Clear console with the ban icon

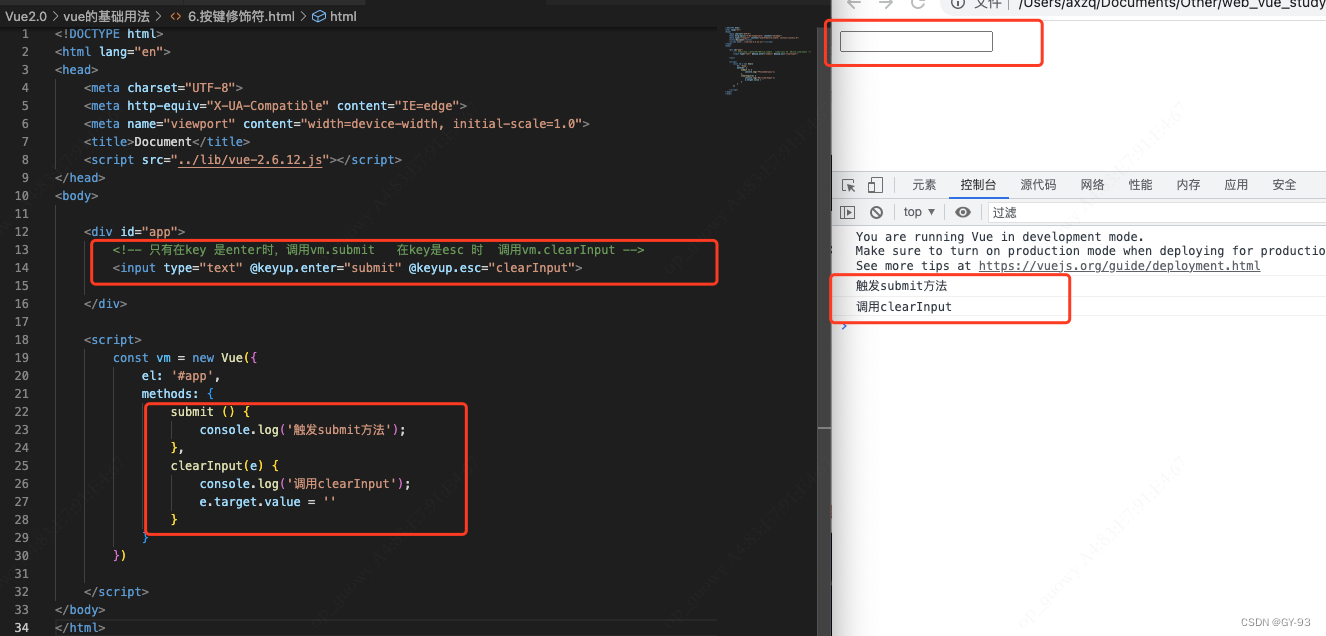876,212
